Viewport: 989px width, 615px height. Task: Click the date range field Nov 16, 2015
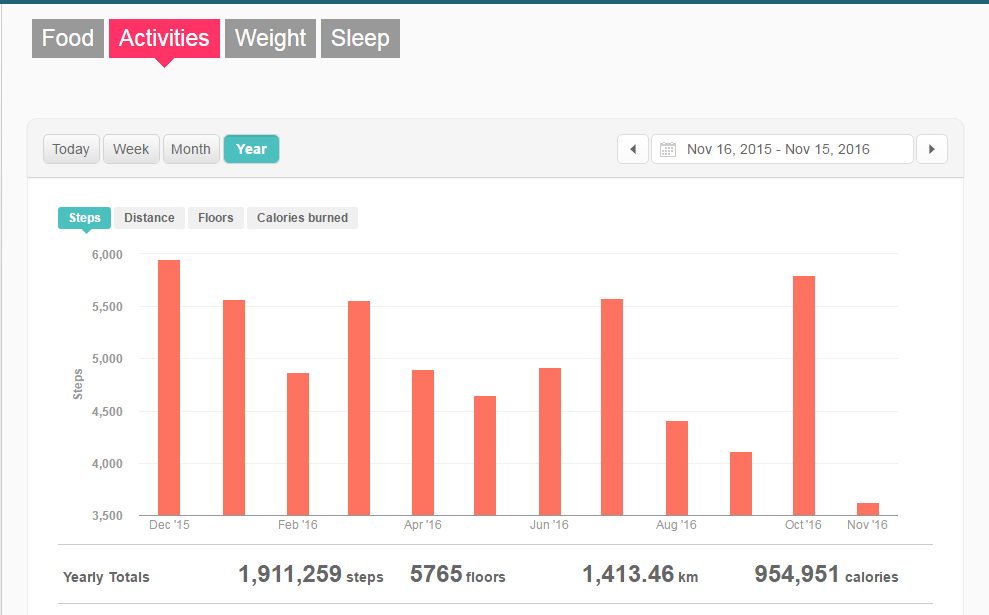(x=782, y=149)
